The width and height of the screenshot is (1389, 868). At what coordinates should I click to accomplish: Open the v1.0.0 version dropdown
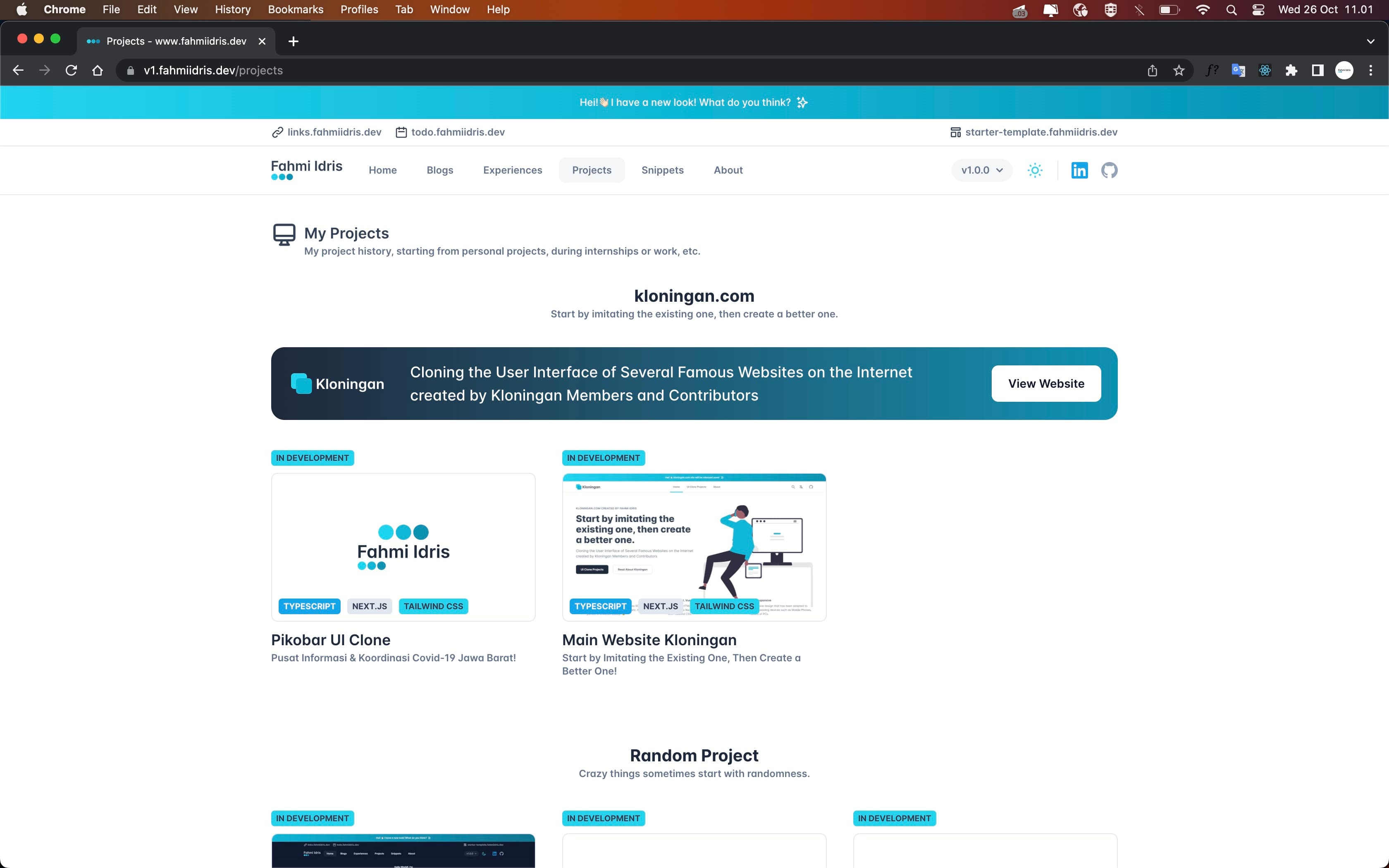click(x=982, y=170)
